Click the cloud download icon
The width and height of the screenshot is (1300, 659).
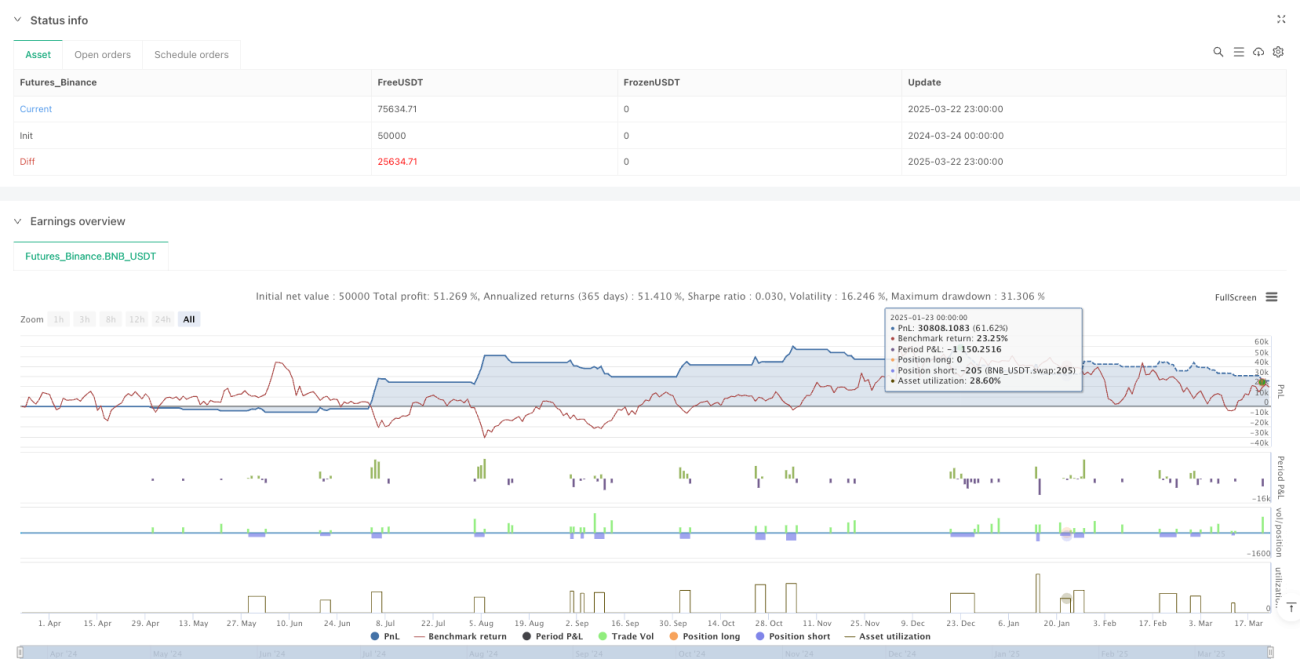coord(1258,52)
